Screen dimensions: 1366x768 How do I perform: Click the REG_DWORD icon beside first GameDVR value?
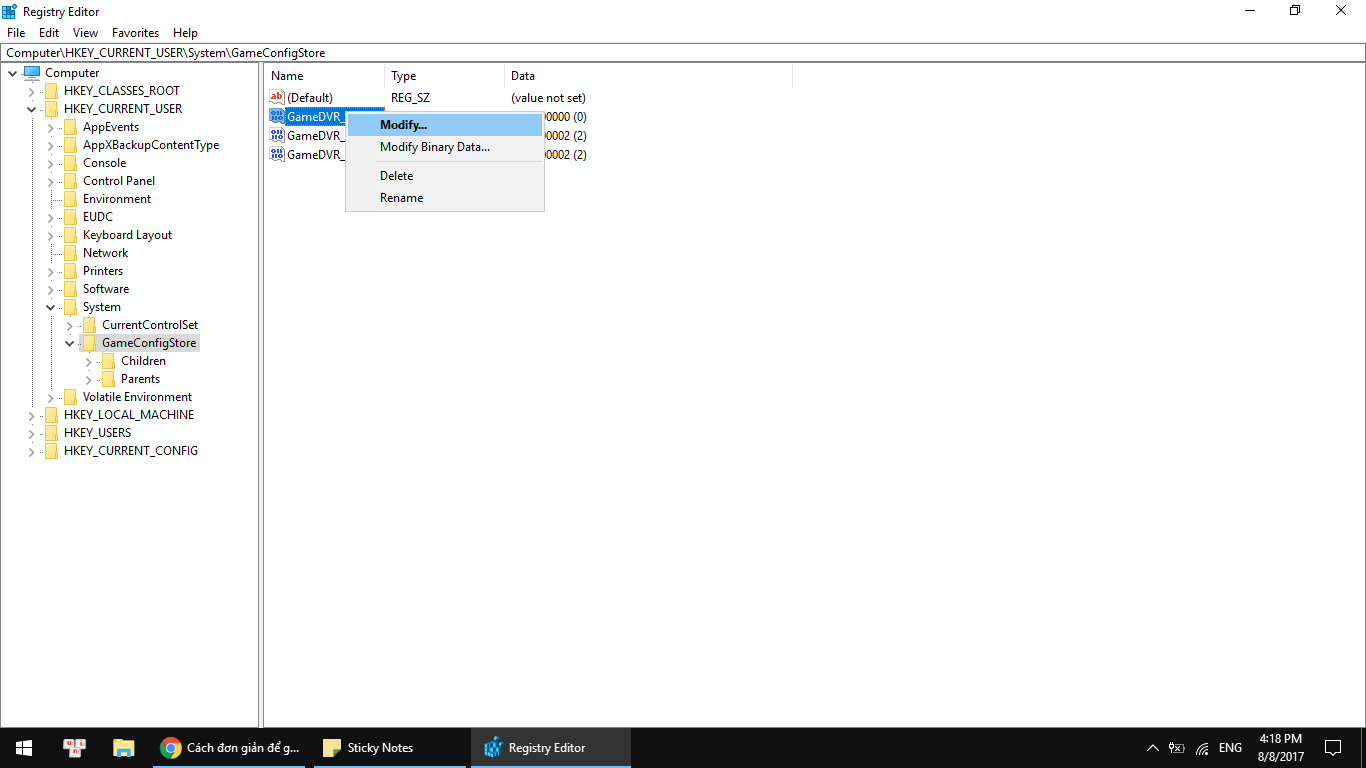[277, 116]
